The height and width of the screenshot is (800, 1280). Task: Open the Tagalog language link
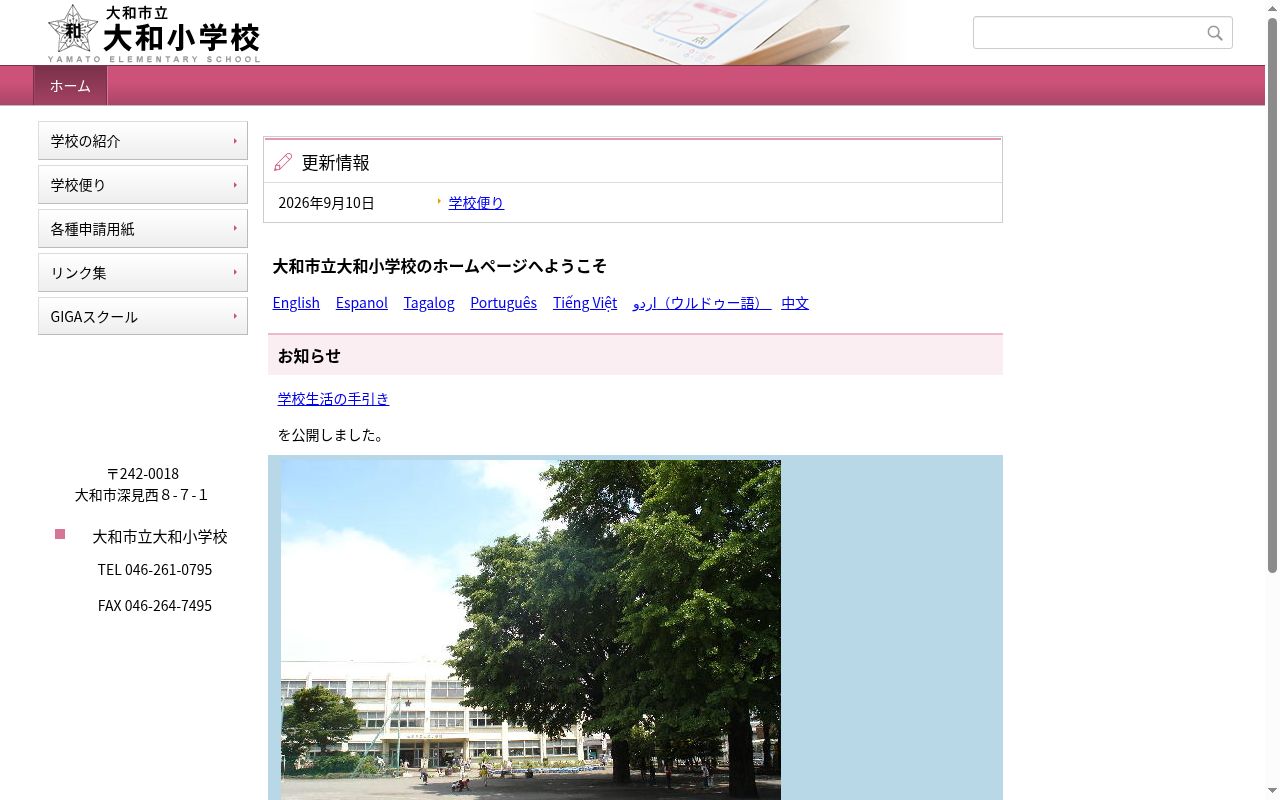[x=429, y=303]
